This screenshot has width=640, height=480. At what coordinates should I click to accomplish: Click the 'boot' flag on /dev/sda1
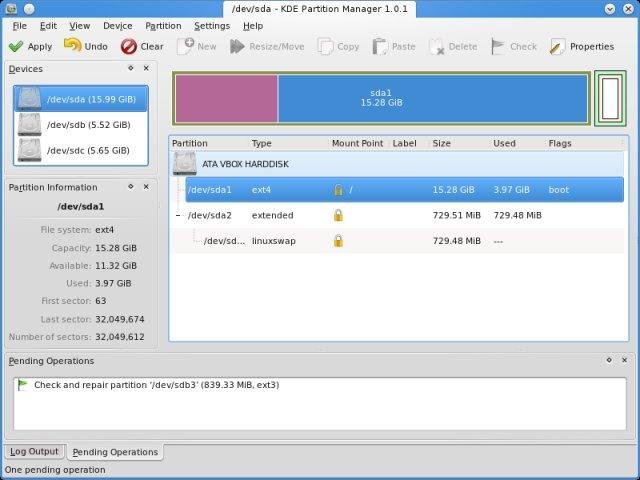(x=559, y=190)
